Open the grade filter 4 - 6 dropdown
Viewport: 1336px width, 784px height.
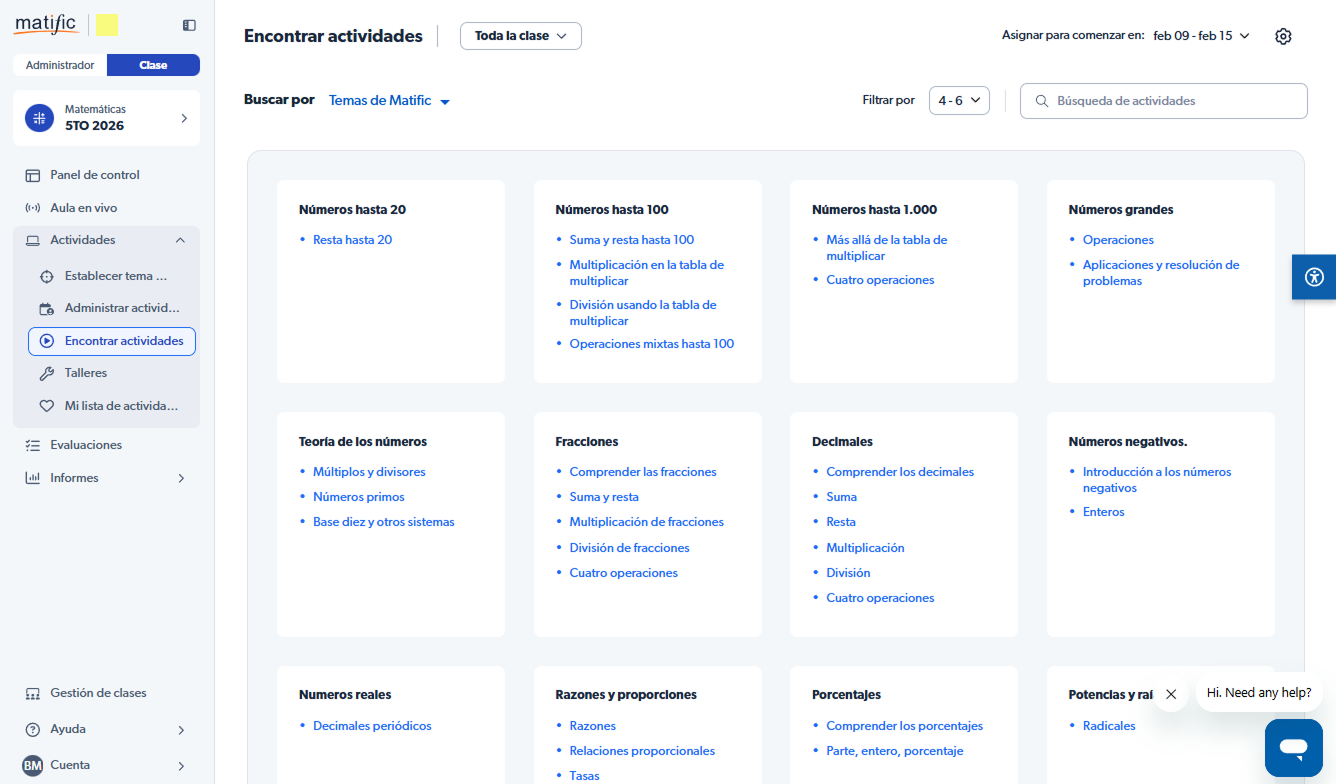958,101
